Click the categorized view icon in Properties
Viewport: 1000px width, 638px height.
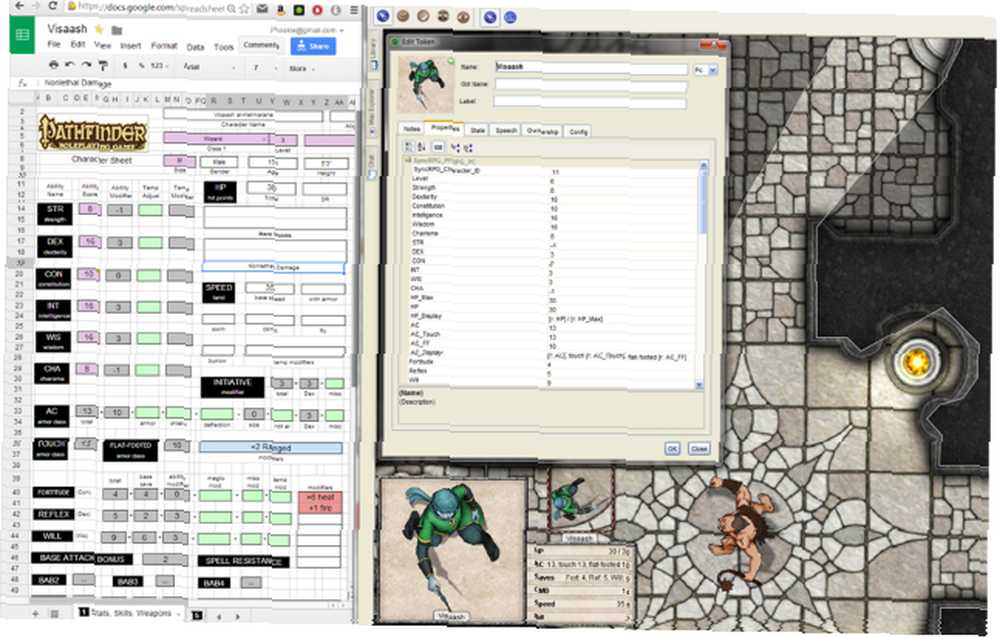click(x=409, y=147)
